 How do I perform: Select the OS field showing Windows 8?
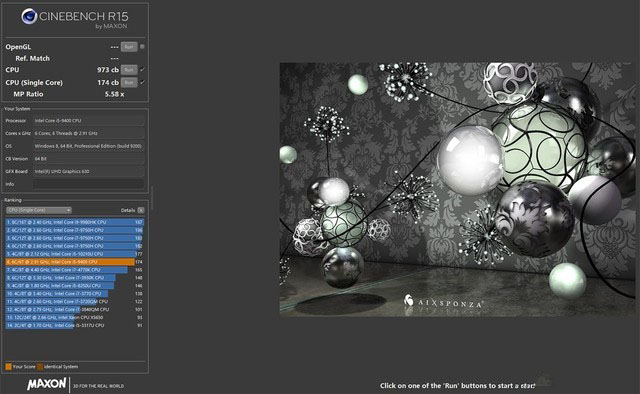tap(89, 146)
